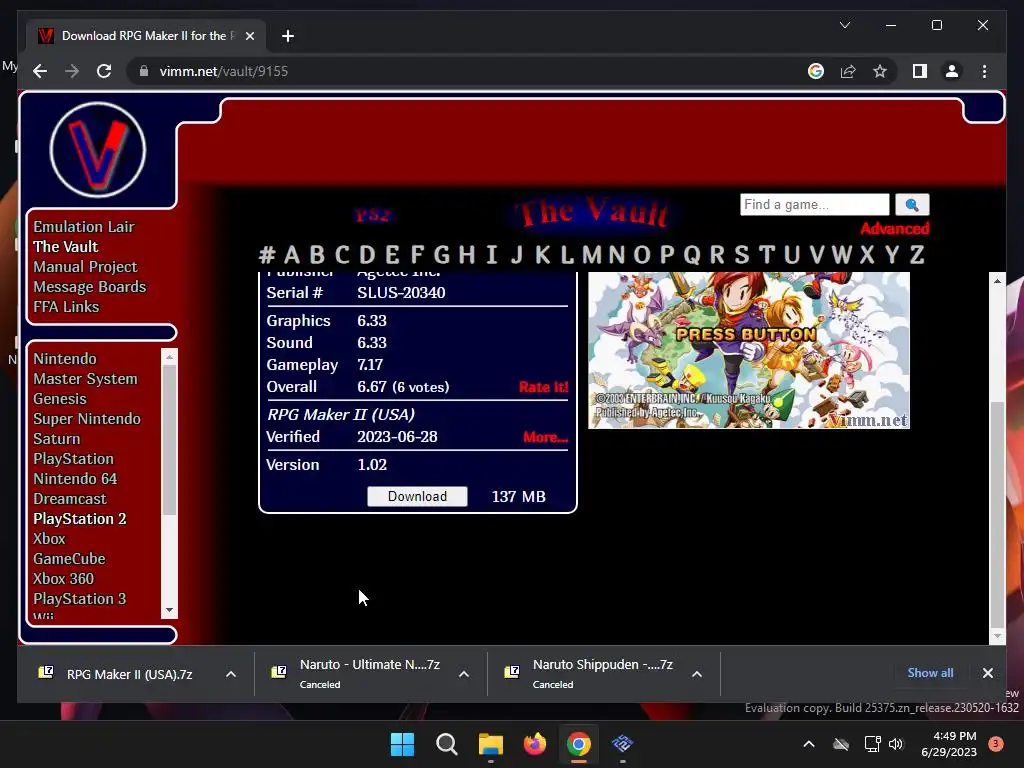This screenshot has height=768, width=1024.
Task: Expand options for Naruto Shippuden download
Action: [697, 674]
